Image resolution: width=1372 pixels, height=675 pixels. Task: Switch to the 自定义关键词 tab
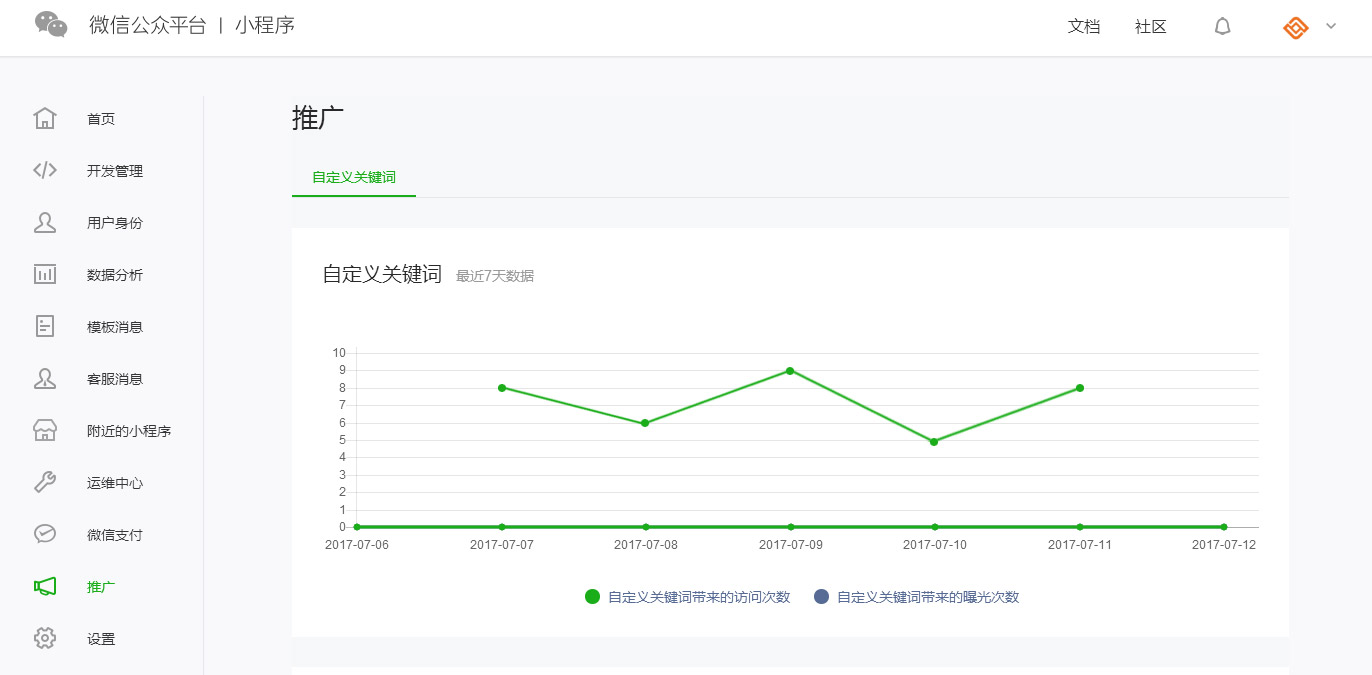point(354,178)
